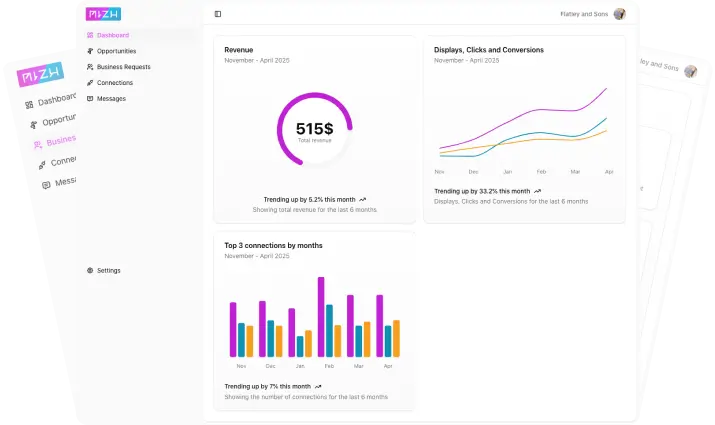Image resolution: width=715 pixels, height=425 pixels.
Task: Open the Dashboard menu item
Action: tap(113, 35)
